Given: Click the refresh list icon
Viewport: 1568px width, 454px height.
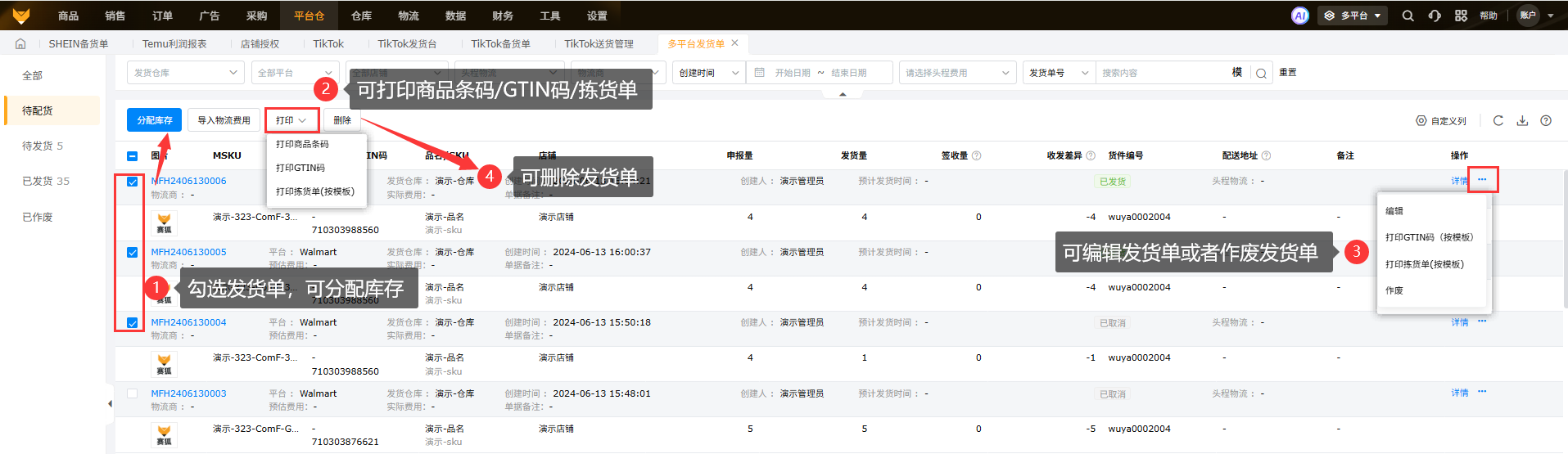Looking at the screenshot, I should [x=1498, y=120].
